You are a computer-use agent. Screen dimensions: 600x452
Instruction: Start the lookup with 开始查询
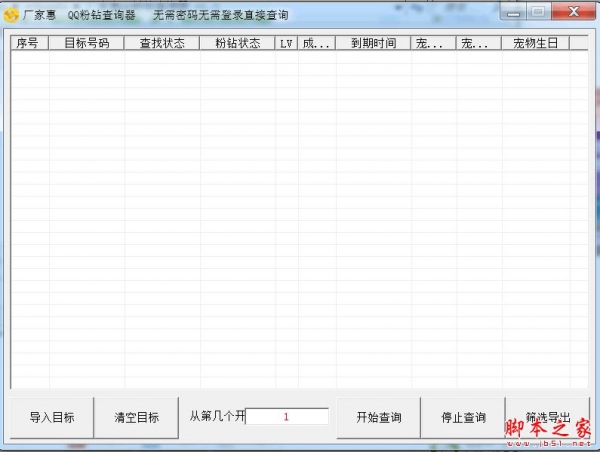(x=378, y=417)
